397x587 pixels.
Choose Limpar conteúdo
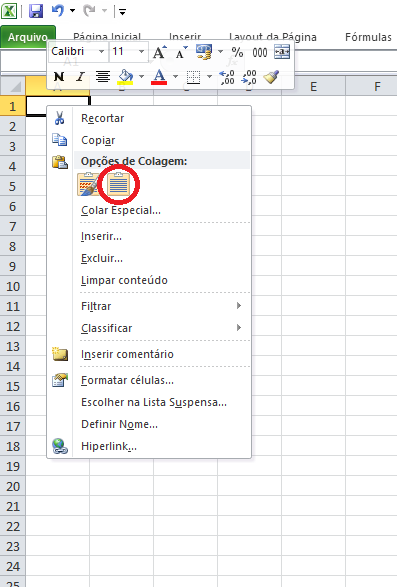[x=149, y=280]
